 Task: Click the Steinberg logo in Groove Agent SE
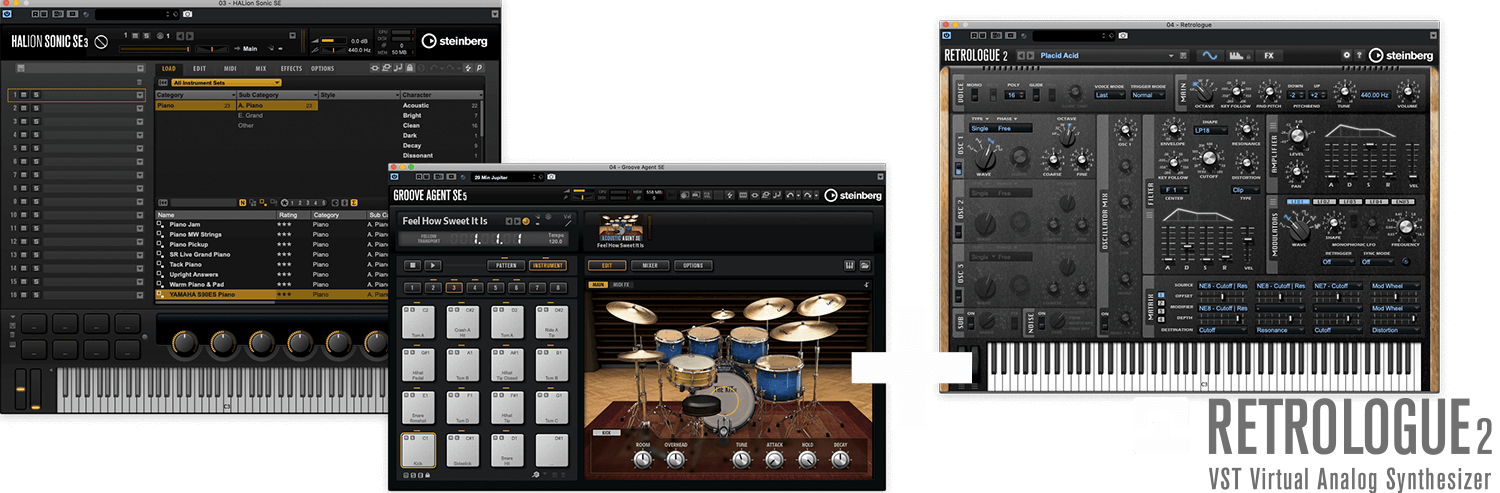[x=853, y=195]
